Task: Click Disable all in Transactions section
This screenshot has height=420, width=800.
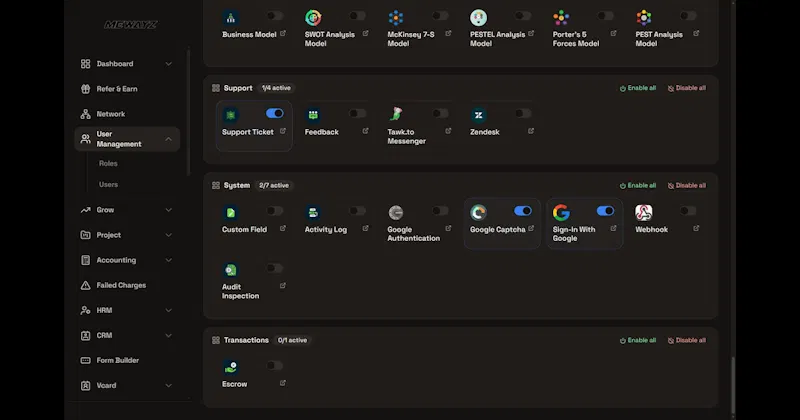Action: click(x=687, y=340)
